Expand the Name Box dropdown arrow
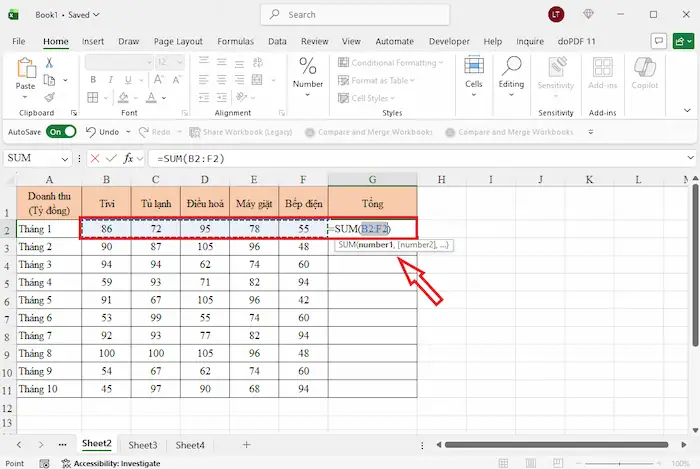700x469 pixels. tap(66, 158)
